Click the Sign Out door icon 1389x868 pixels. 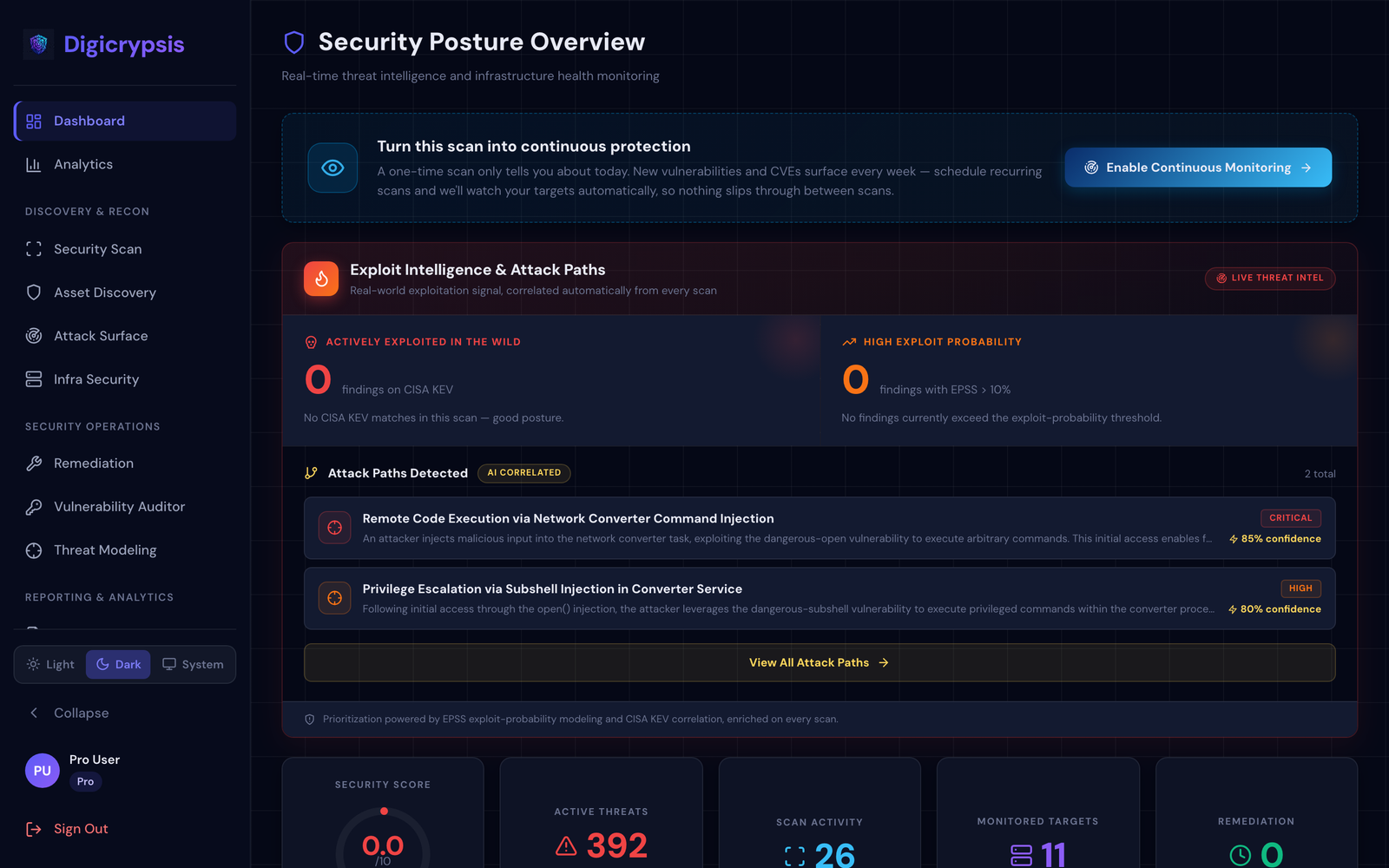tap(34, 829)
